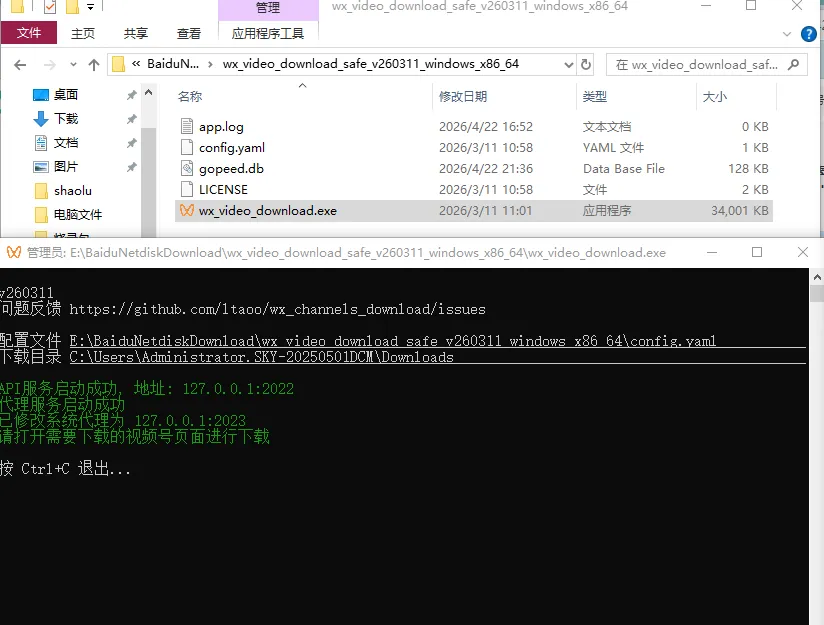This screenshot has width=824, height=625.
Task: Select app.log file name
Action: point(221,127)
